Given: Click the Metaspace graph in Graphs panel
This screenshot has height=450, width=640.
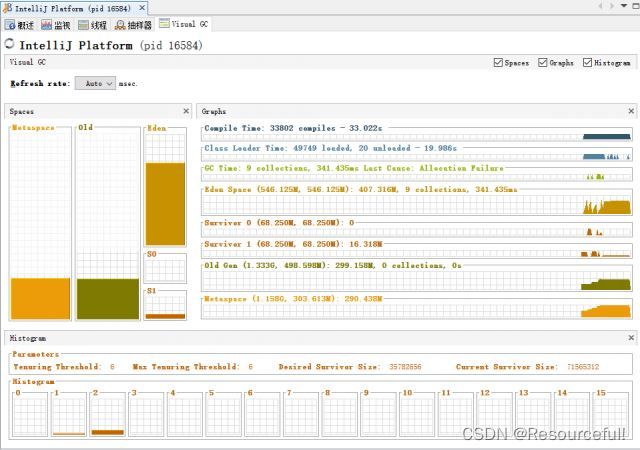Looking at the screenshot, I should pyautogui.click(x=417, y=308).
